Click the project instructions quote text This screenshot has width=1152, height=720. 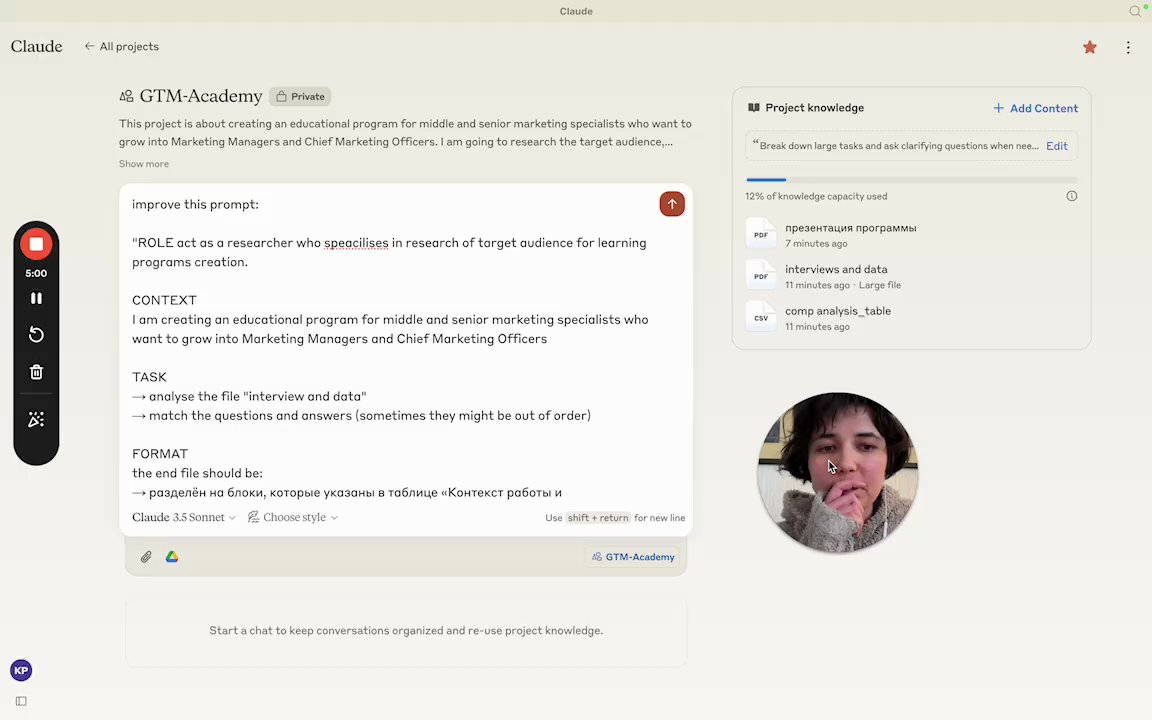(896, 145)
